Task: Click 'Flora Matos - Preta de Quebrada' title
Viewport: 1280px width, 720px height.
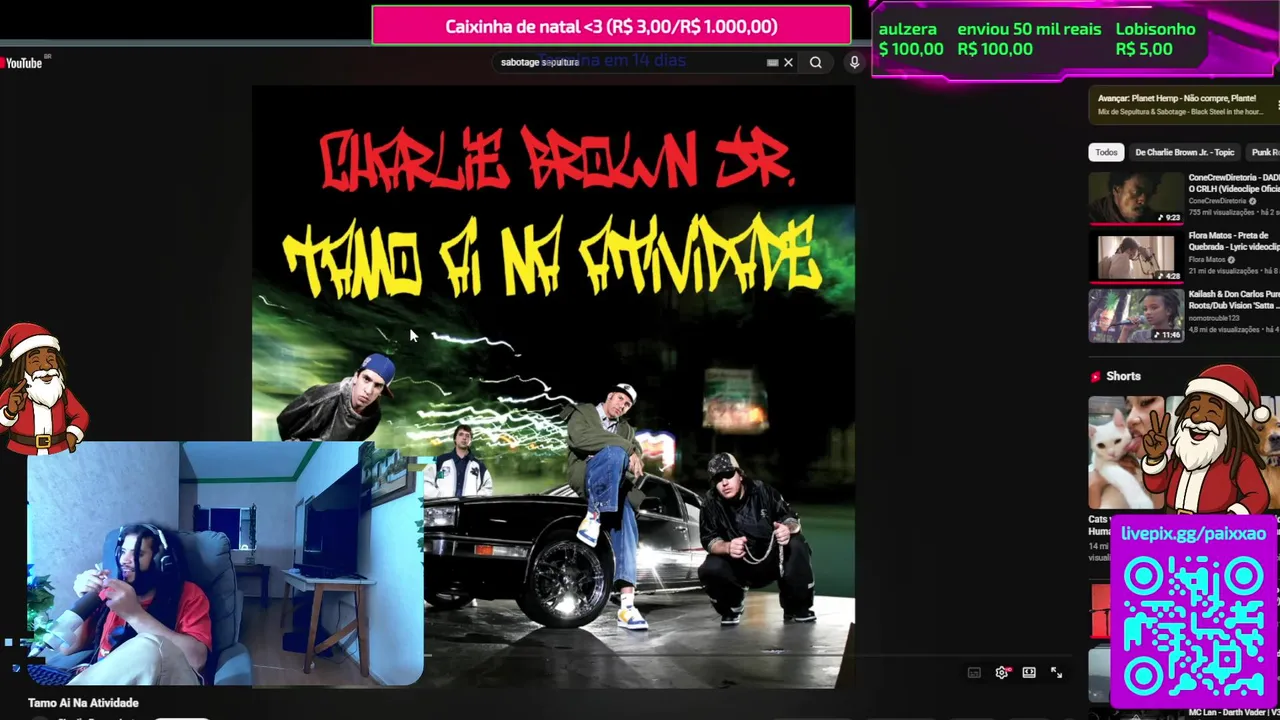Action: click(x=1234, y=241)
